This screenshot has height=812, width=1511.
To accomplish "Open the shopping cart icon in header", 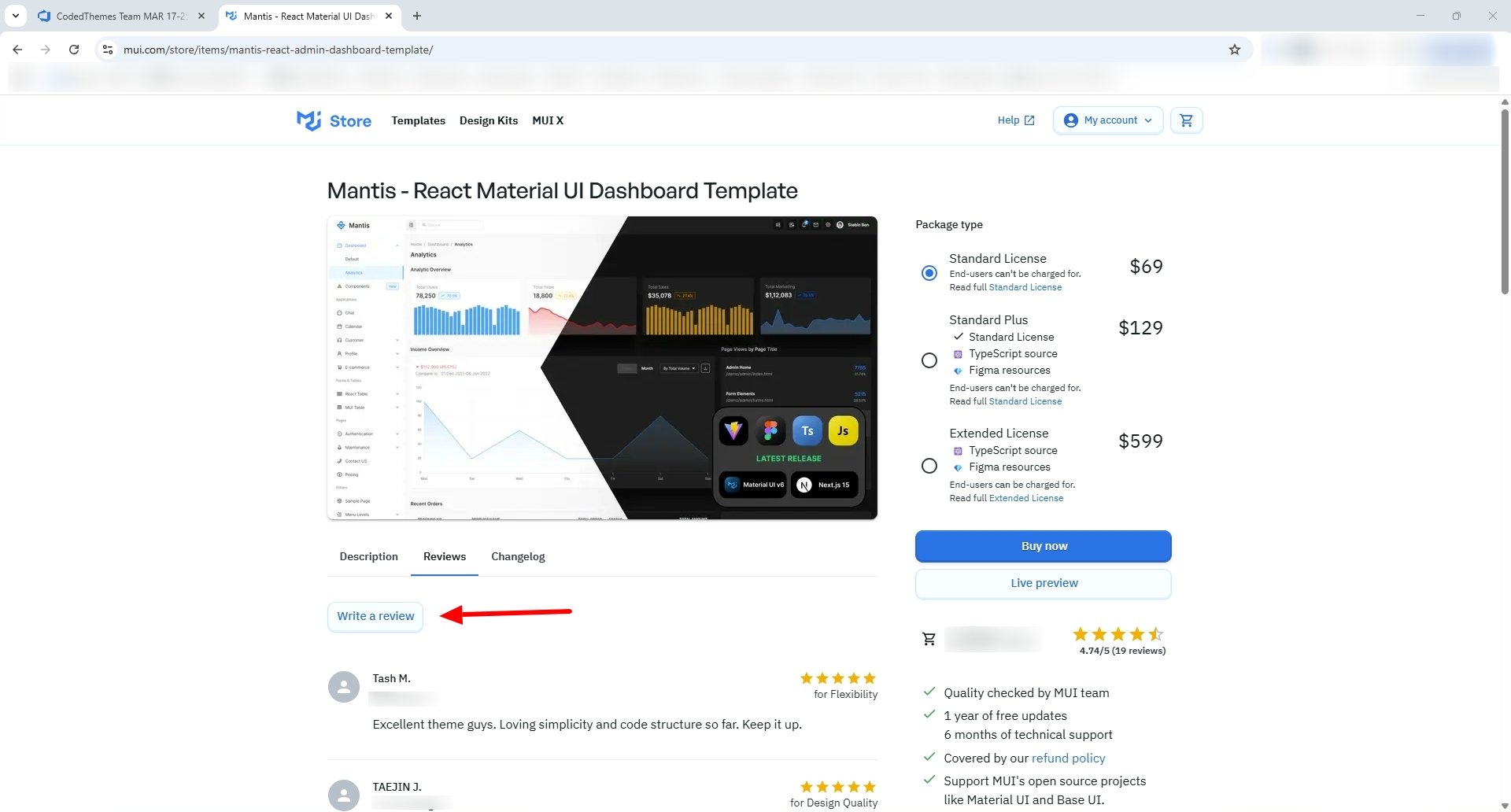I will [x=1186, y=120].
